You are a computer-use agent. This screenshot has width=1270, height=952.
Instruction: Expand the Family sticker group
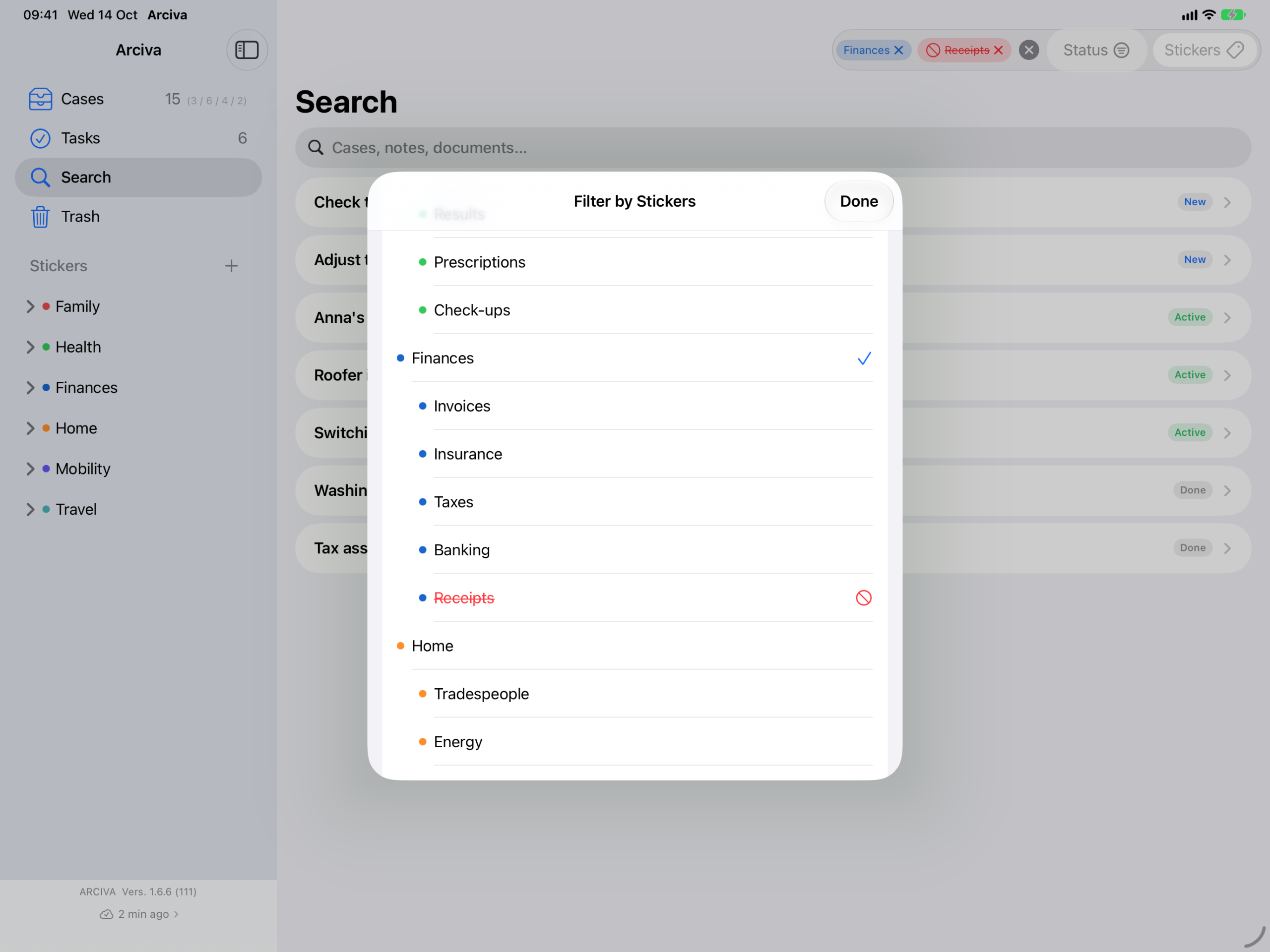click(x=30, y=307)
